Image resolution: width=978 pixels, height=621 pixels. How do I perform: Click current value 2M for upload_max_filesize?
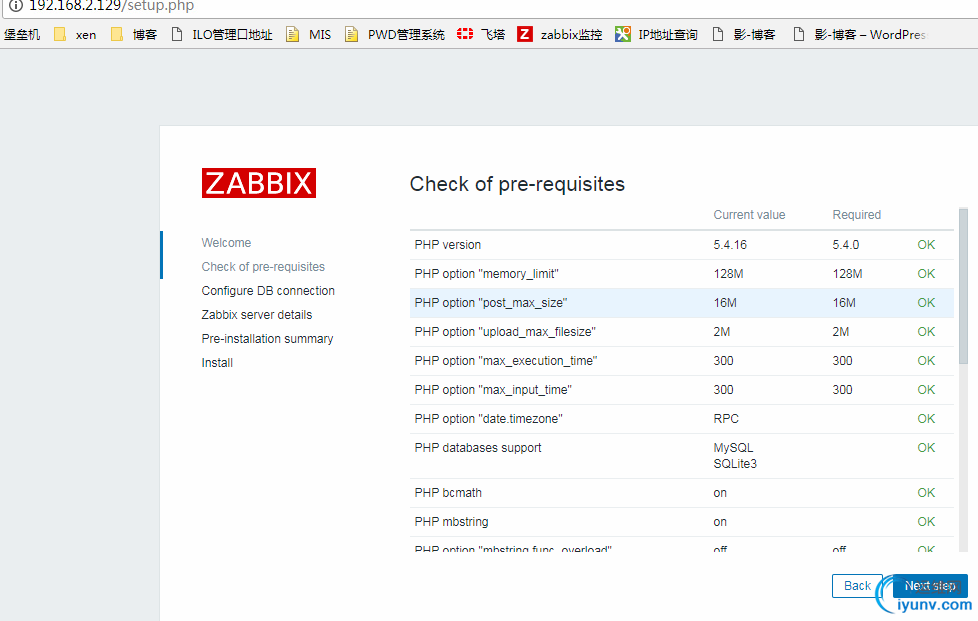coord(722,332)
